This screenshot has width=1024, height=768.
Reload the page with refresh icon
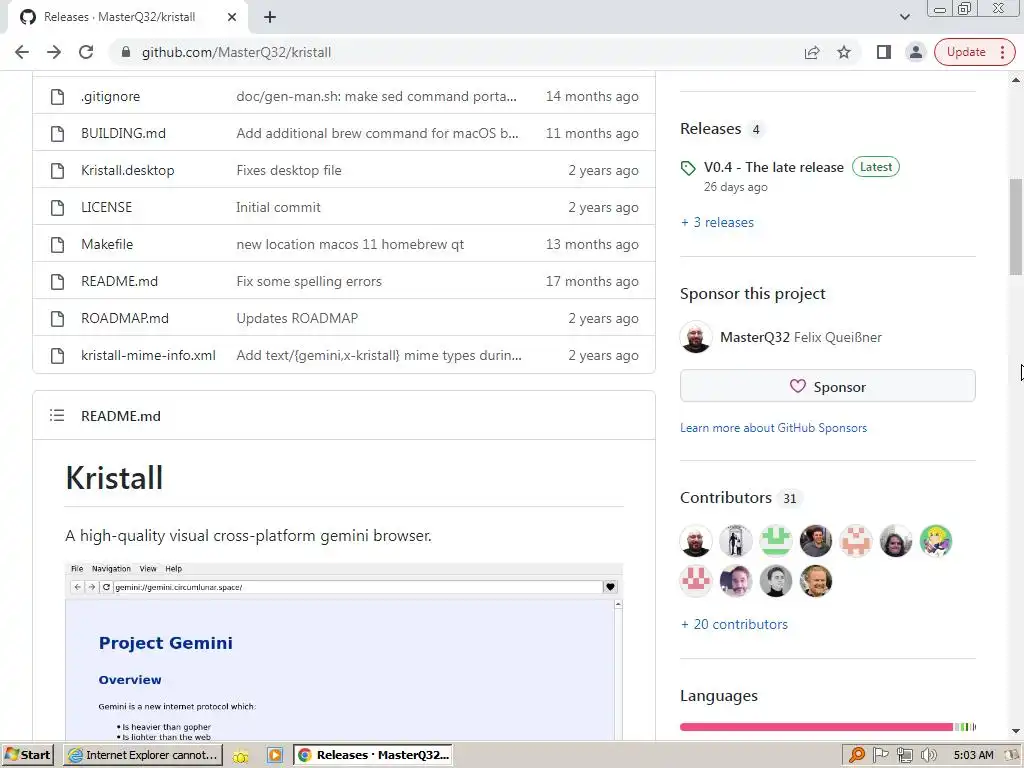pyautogui.click(x=86, y=52)
